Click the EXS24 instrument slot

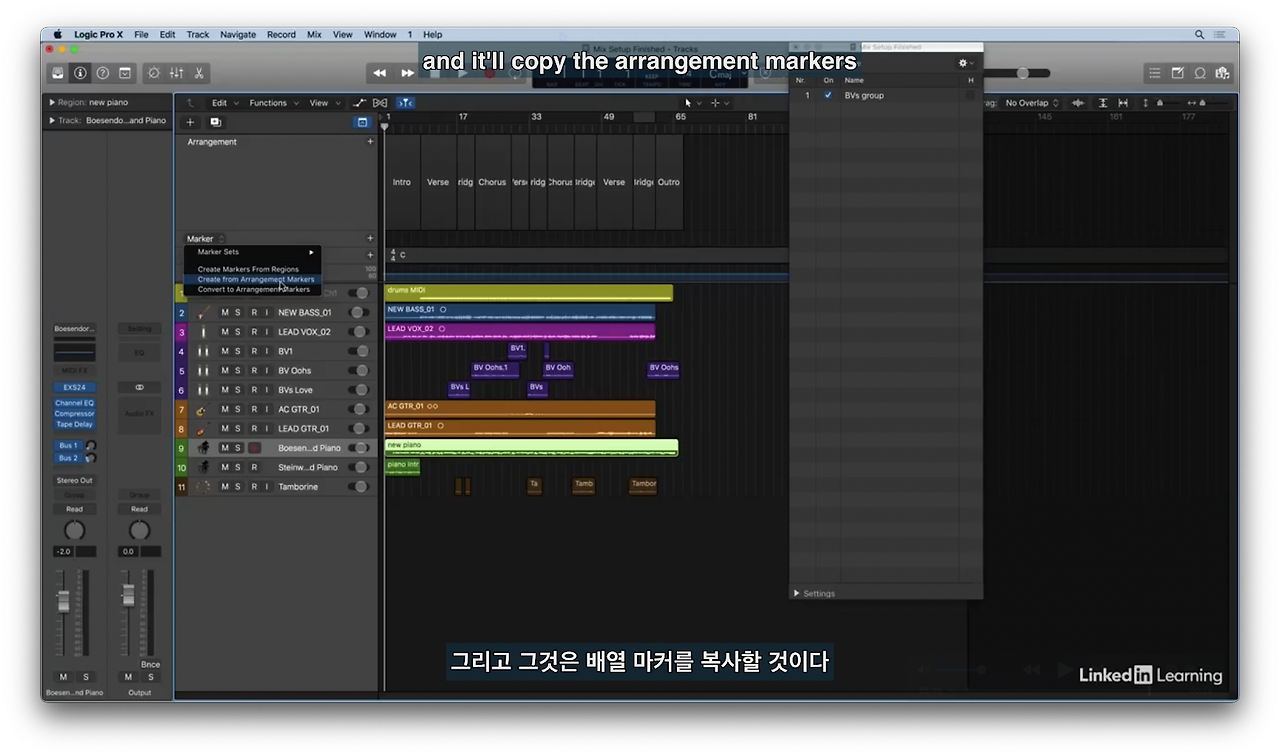coord(75,387)
